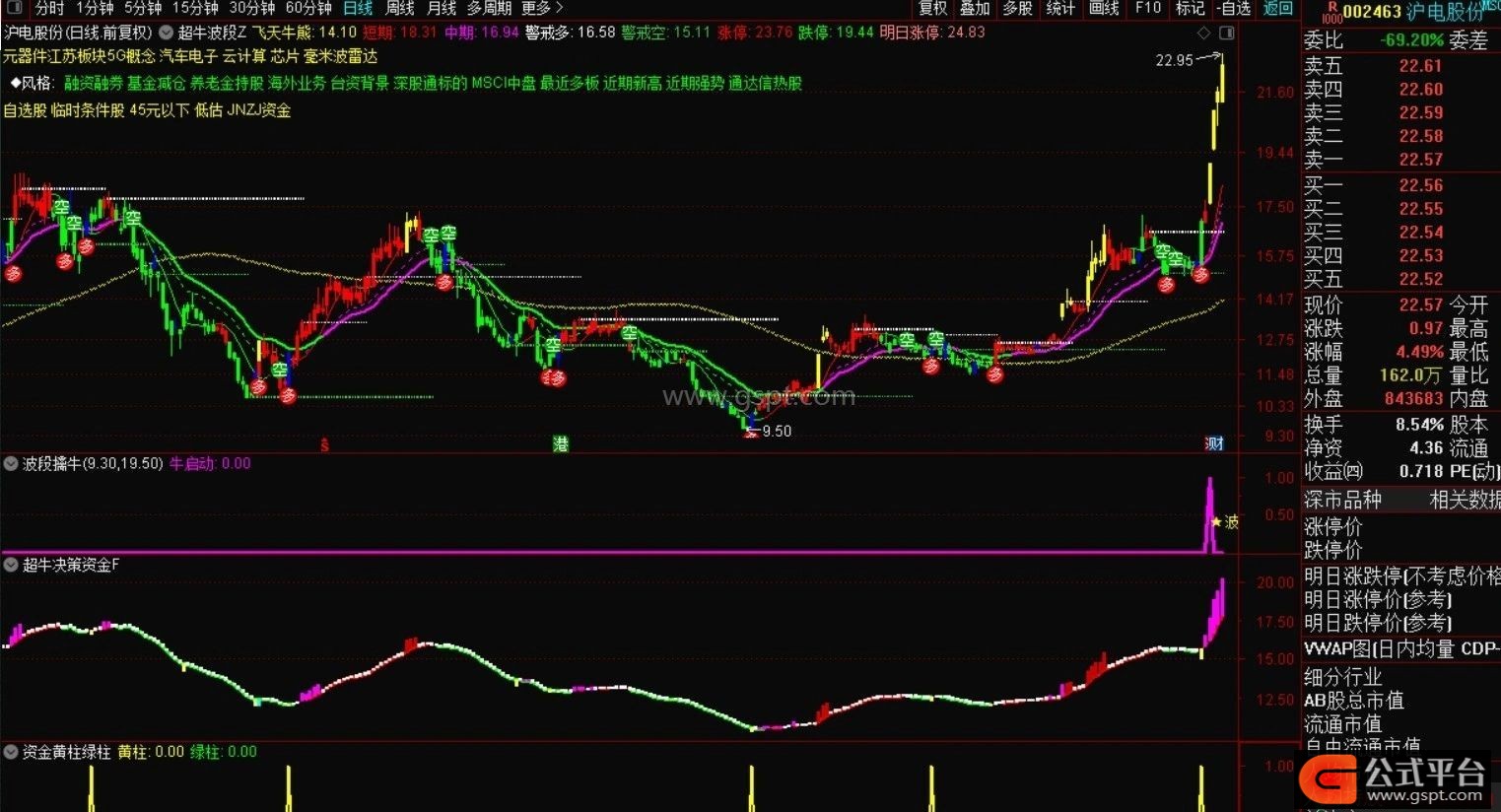Click the 公式平台 logo watermark
Viewport: 1501px width, 812px height.
[1394, 778]
